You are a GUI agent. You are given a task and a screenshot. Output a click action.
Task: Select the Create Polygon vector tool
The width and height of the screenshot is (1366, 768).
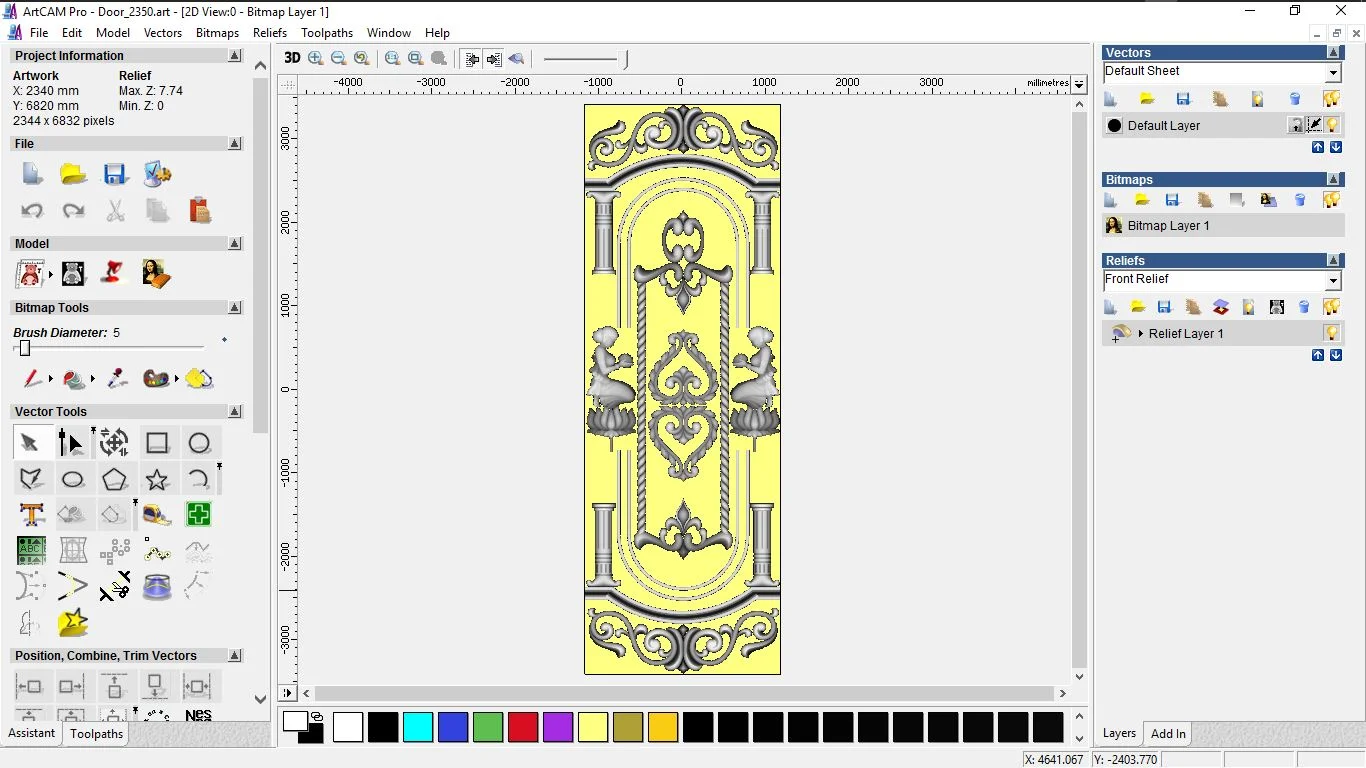pos(115,480)
